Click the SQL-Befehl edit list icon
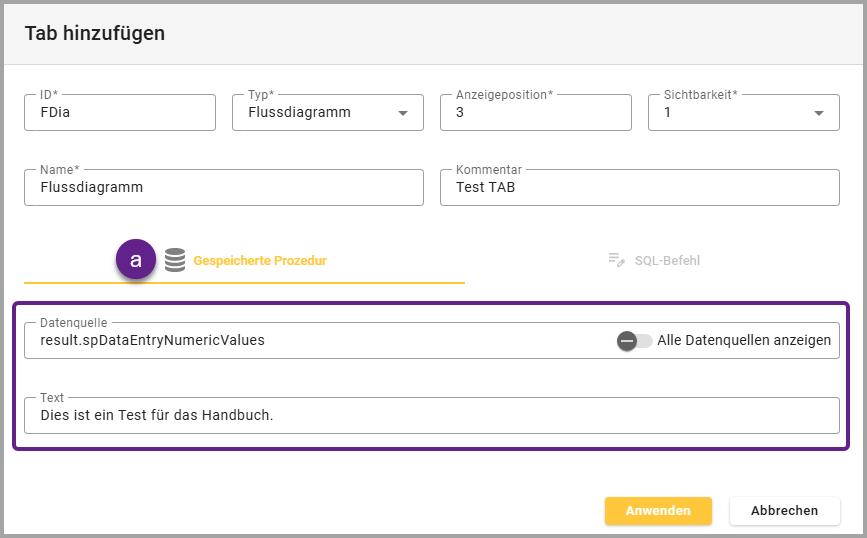This screenshot has height=538, width=867. tap(616, 260)
